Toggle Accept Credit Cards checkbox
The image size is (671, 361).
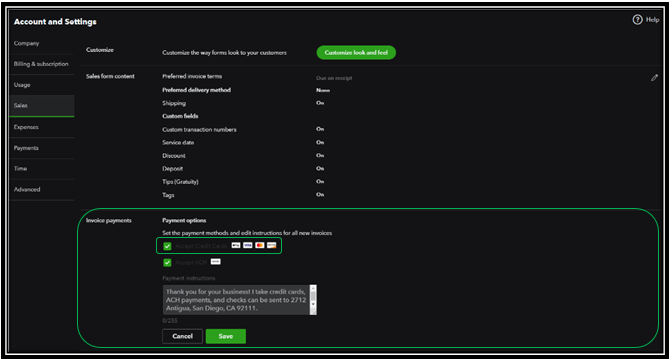click(167, 246)
